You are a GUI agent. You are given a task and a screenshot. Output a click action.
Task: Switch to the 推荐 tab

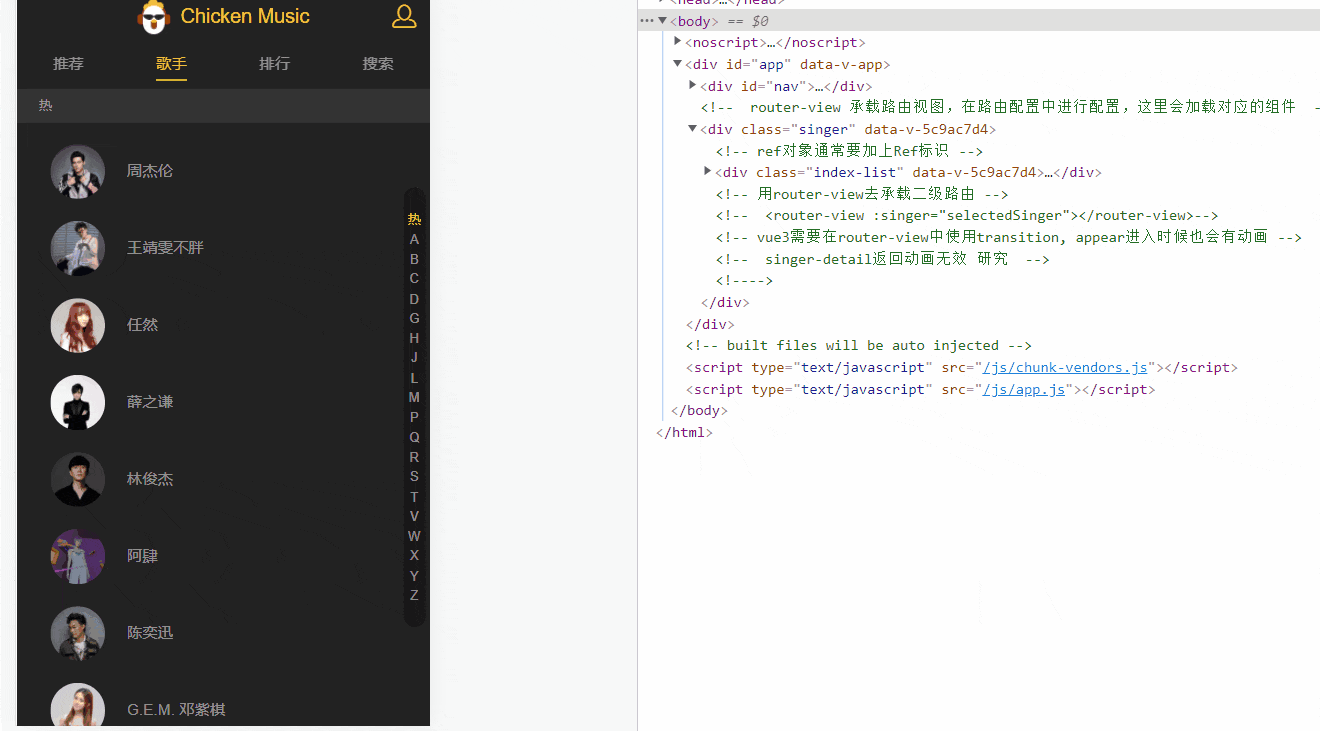tap(68, 63)
